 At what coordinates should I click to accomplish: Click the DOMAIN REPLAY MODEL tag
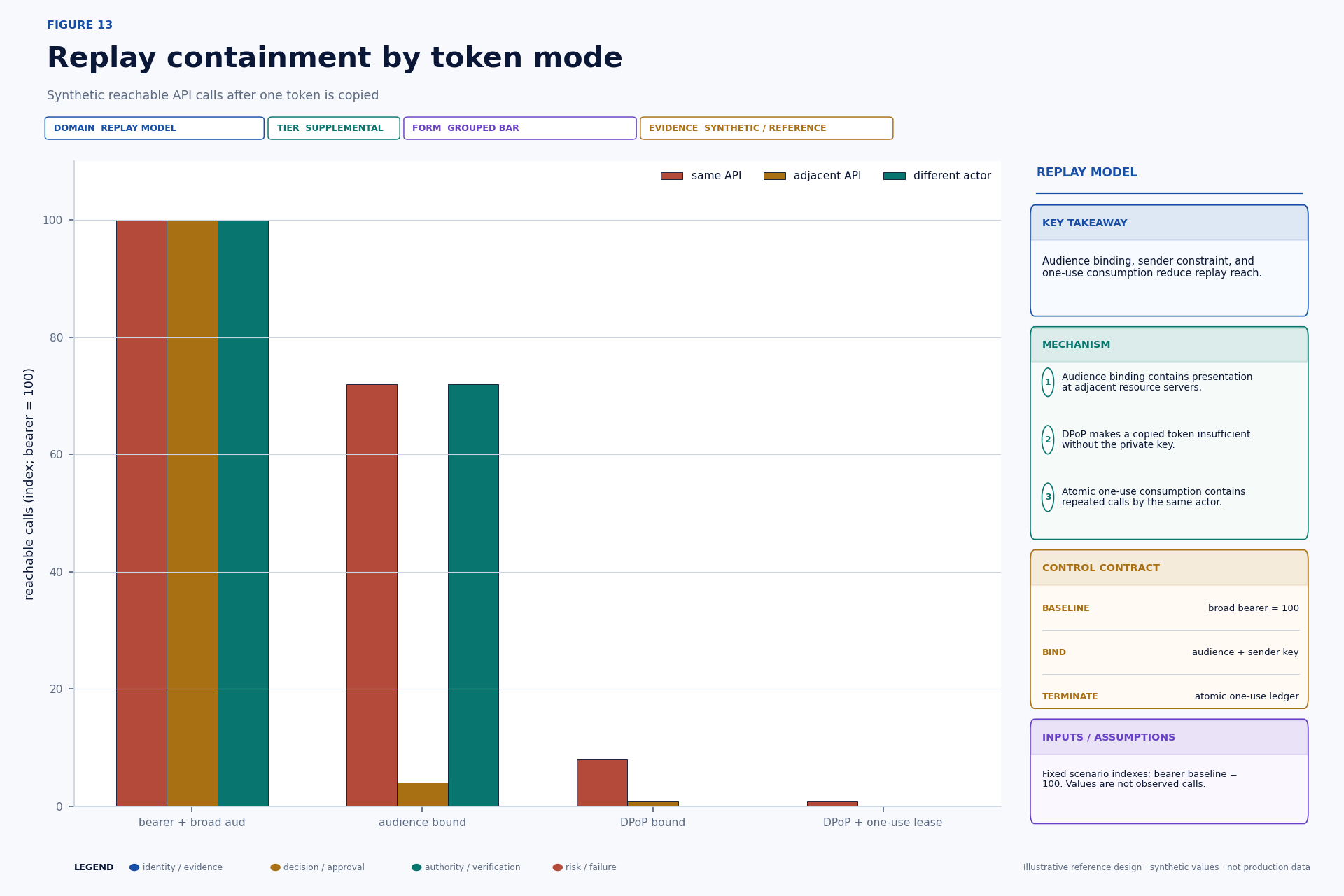tap(155, 128)
